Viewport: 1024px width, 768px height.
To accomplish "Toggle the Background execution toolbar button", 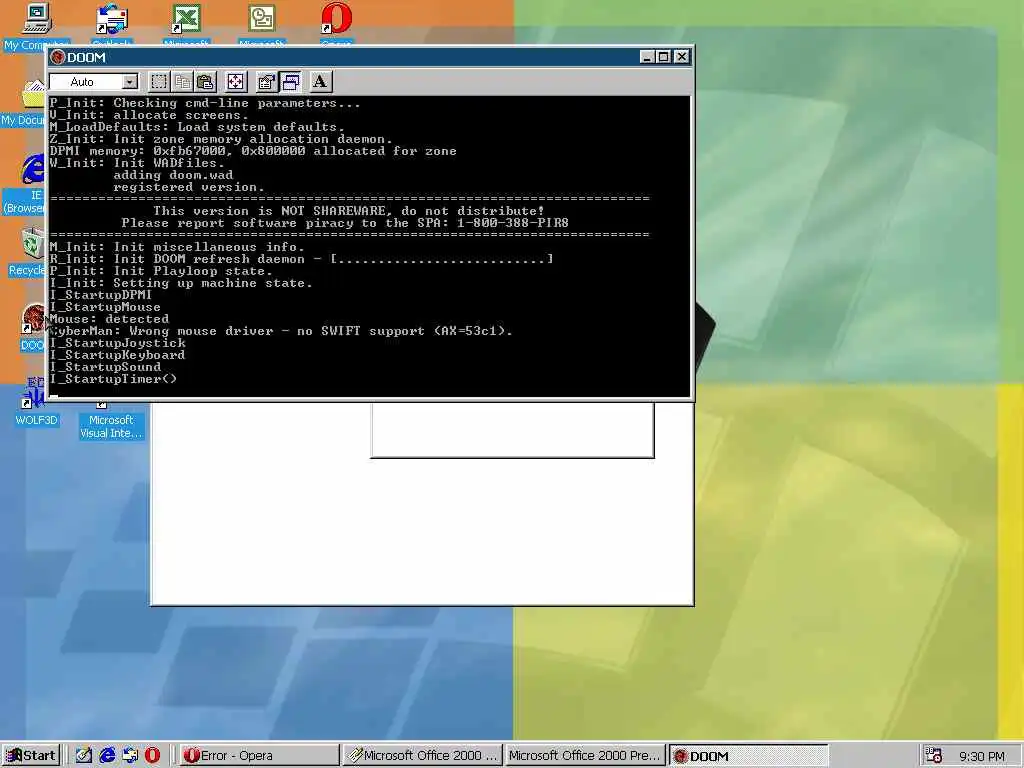I will coord(291,82).
